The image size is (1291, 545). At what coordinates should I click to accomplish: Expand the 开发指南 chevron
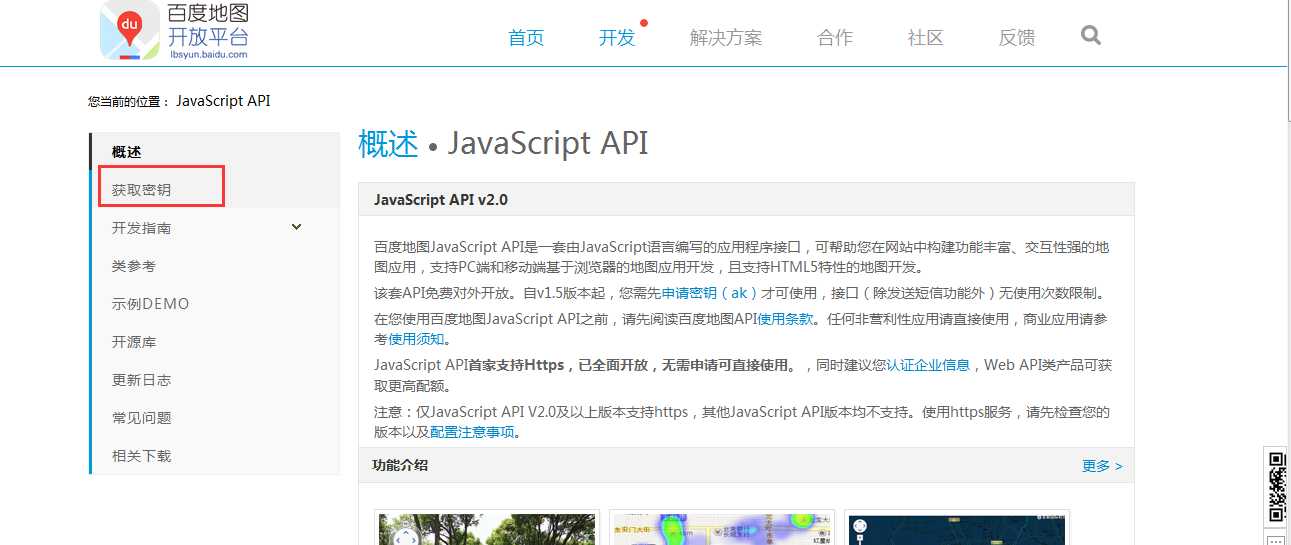pos(296,227)
